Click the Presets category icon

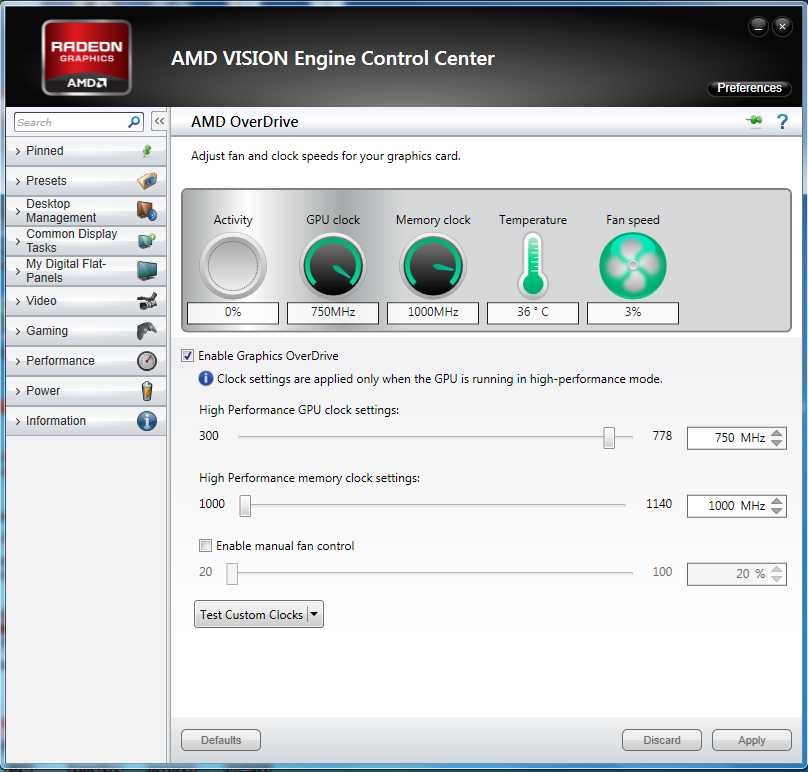click(147, 181)
